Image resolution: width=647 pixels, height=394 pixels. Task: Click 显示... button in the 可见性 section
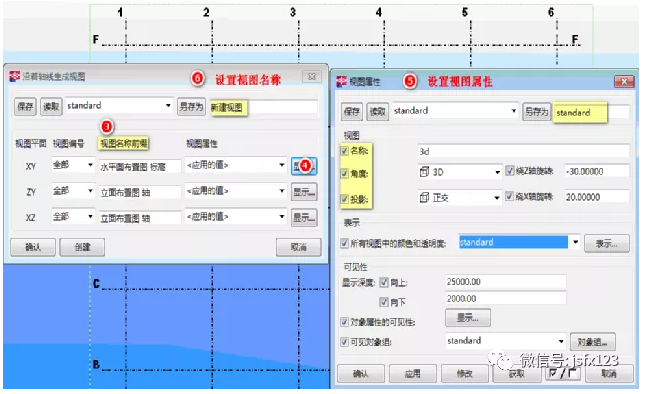coord(468,318)
